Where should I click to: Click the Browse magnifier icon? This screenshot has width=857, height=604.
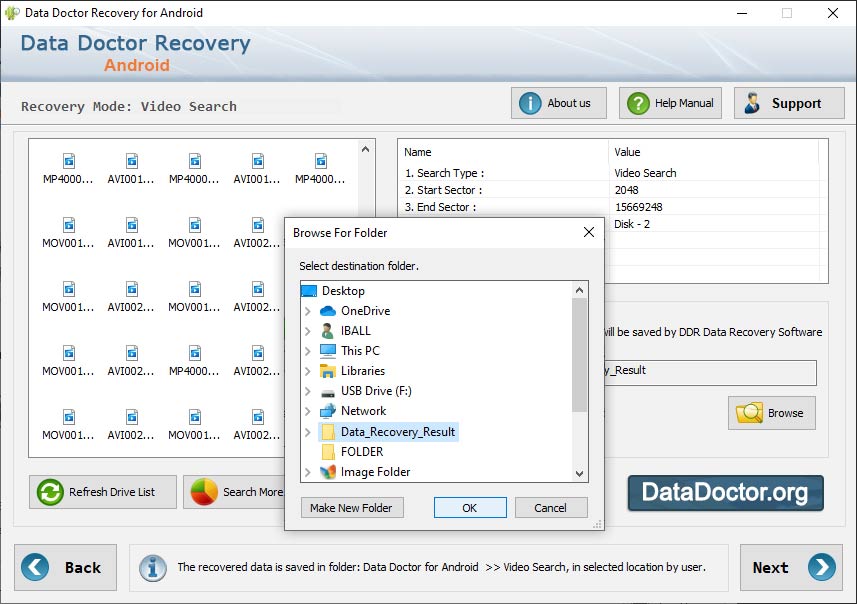(x=749, y=413)
